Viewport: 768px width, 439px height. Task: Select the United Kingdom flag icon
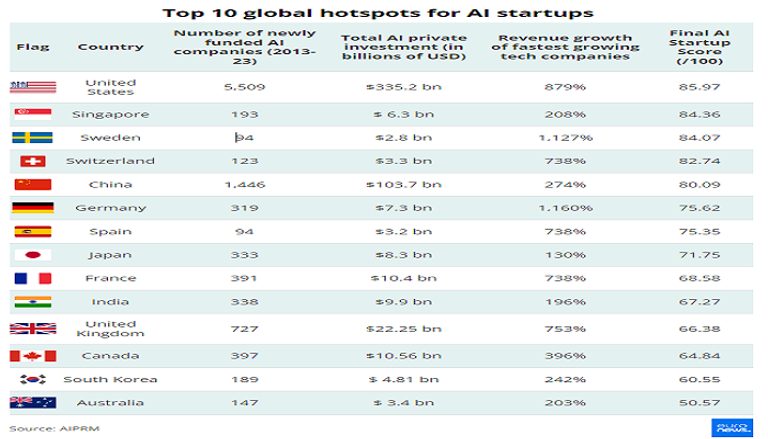[x=26, y=329]
